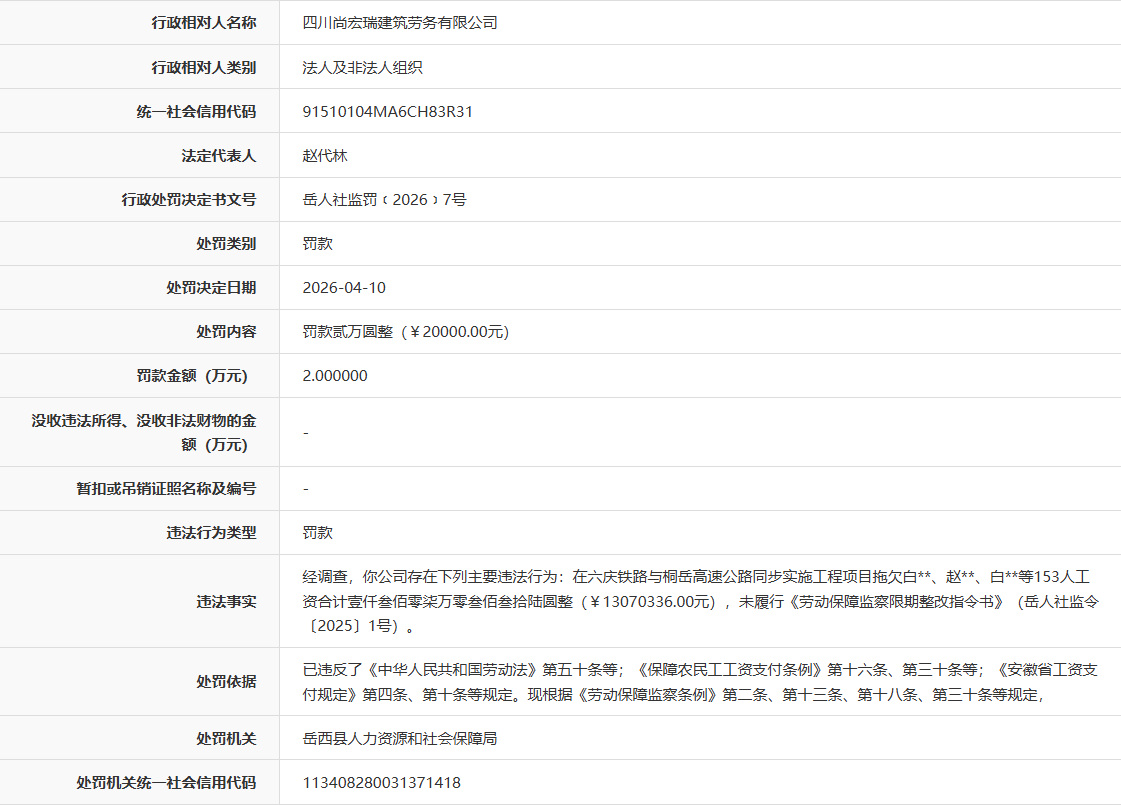
Task: Click the 统一社会信用代码 label
Action: click(197, 112)
